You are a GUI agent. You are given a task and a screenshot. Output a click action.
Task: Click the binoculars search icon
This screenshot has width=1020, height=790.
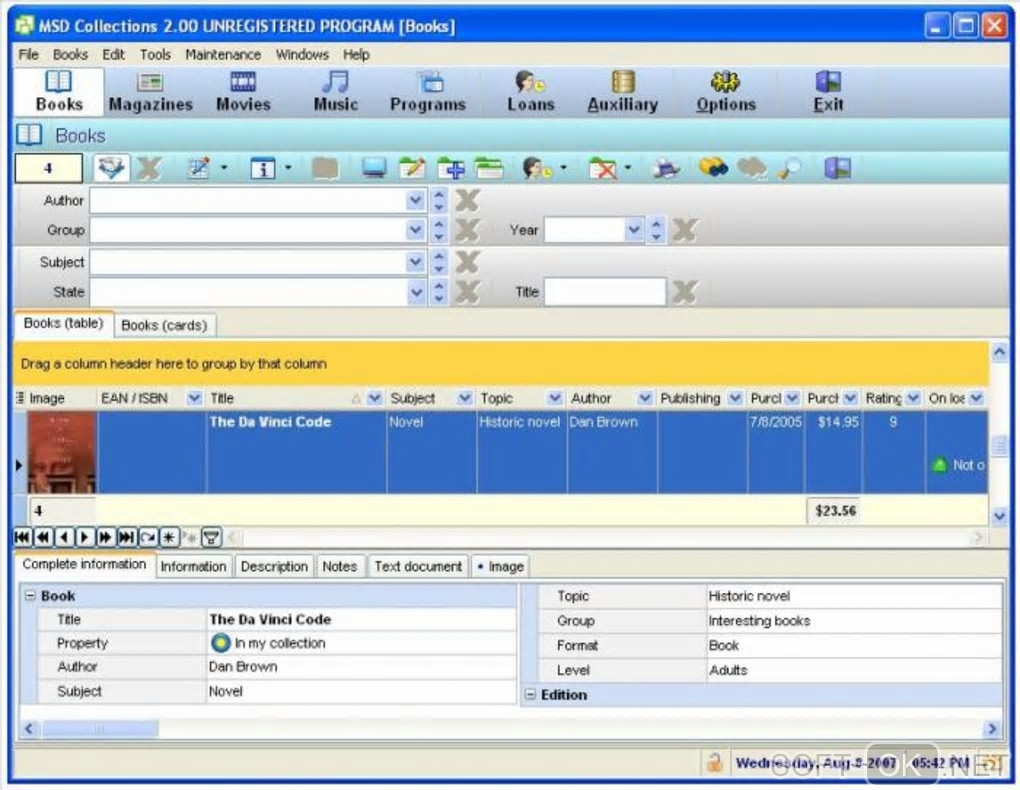713,169
